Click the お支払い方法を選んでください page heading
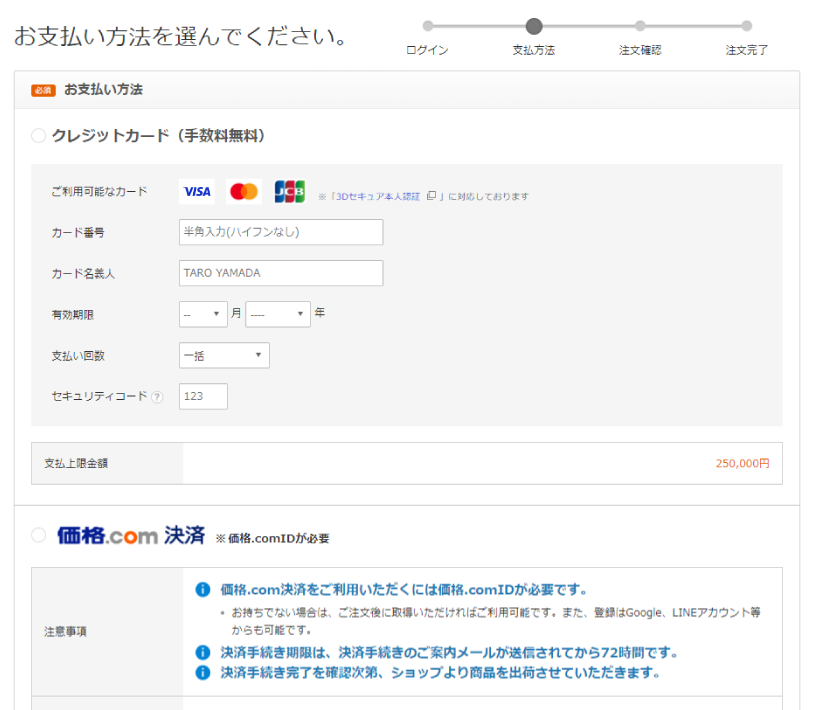 (x=181, y=36)
